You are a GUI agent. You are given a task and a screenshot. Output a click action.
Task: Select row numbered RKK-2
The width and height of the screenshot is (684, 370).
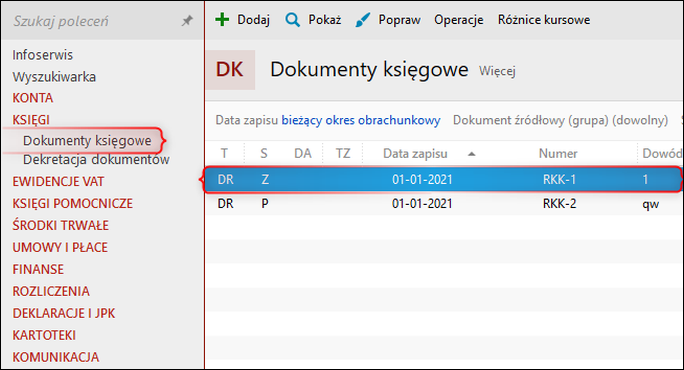pos(444,204)
